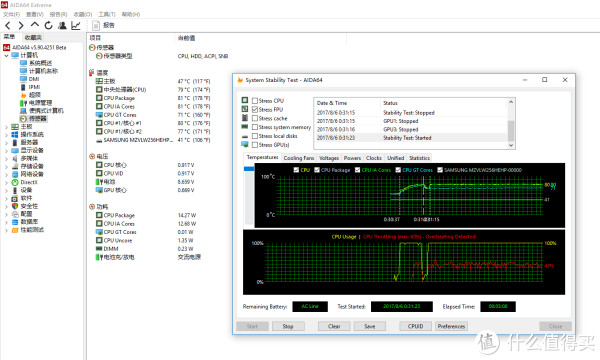Open the graph chart toolbar icon
The height and width of the screenshot is (360, 600).
[76, 25]
